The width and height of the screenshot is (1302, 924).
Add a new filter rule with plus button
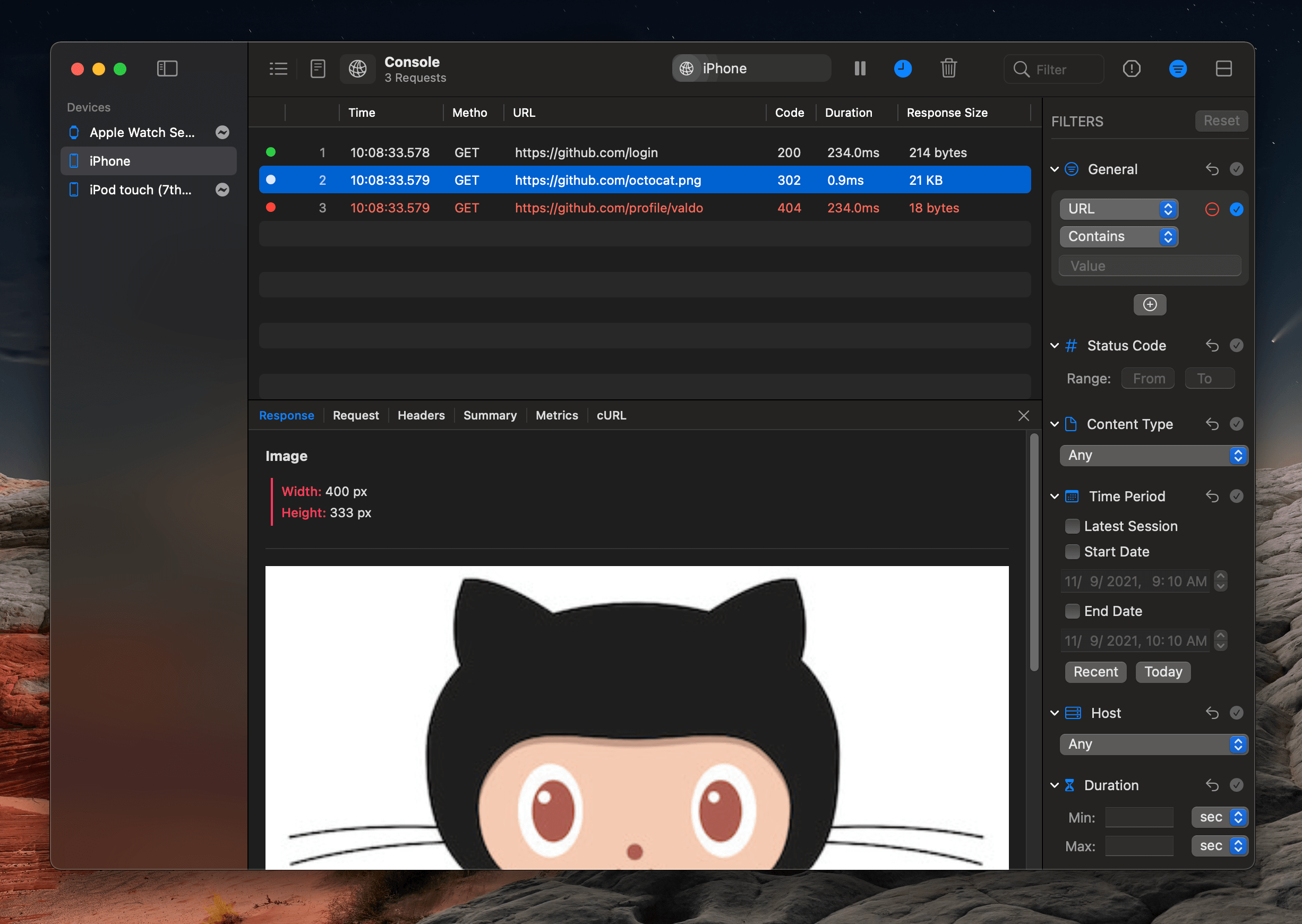(x=1150, y=304)
